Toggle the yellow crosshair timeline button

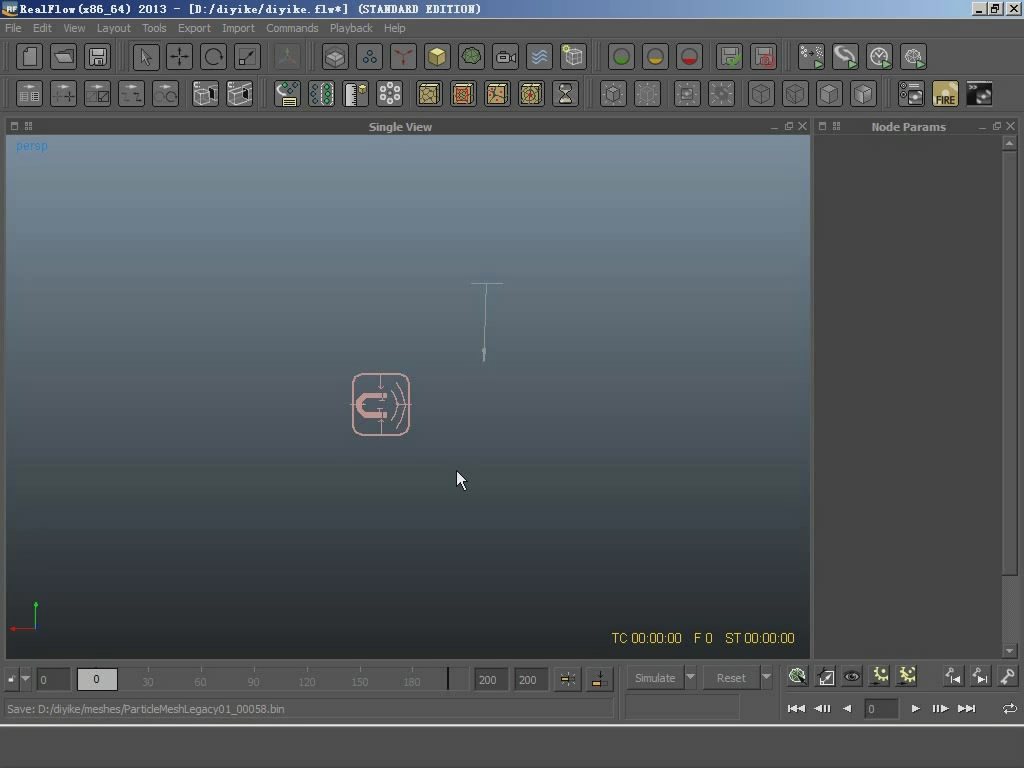pos(568,679)
